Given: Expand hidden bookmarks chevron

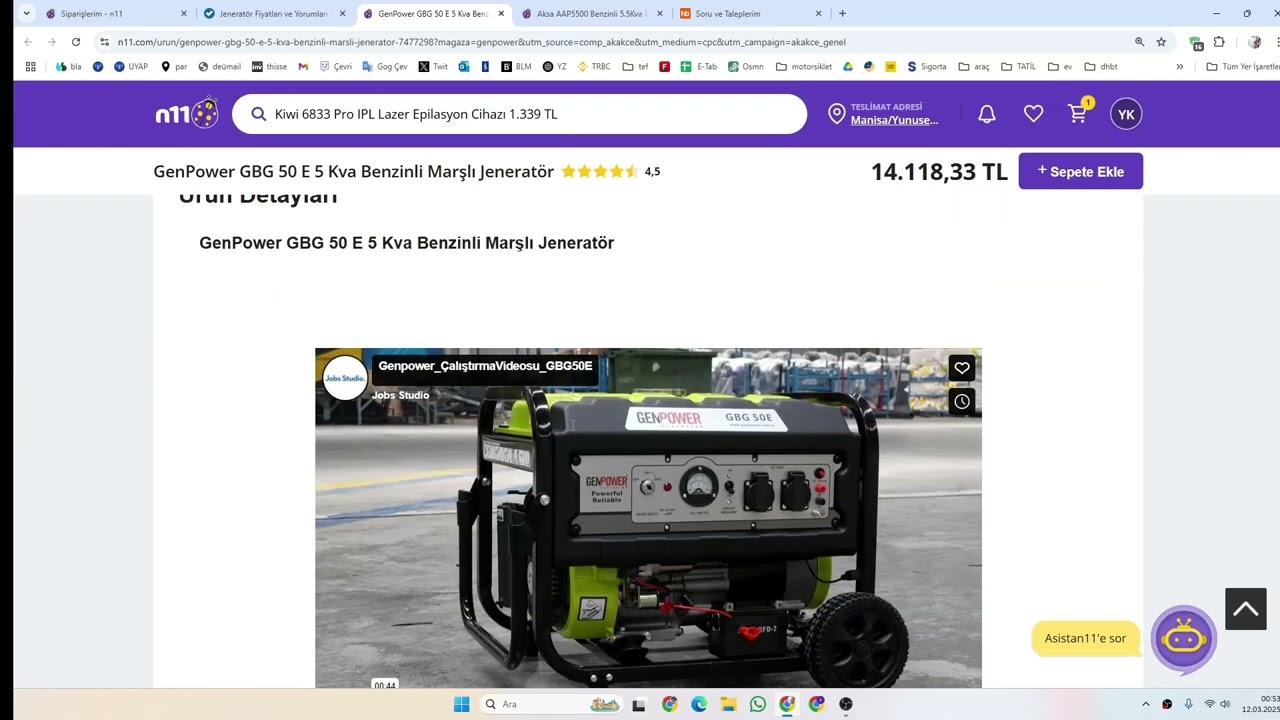Looking at the screenshot, I should point(1179,67).
